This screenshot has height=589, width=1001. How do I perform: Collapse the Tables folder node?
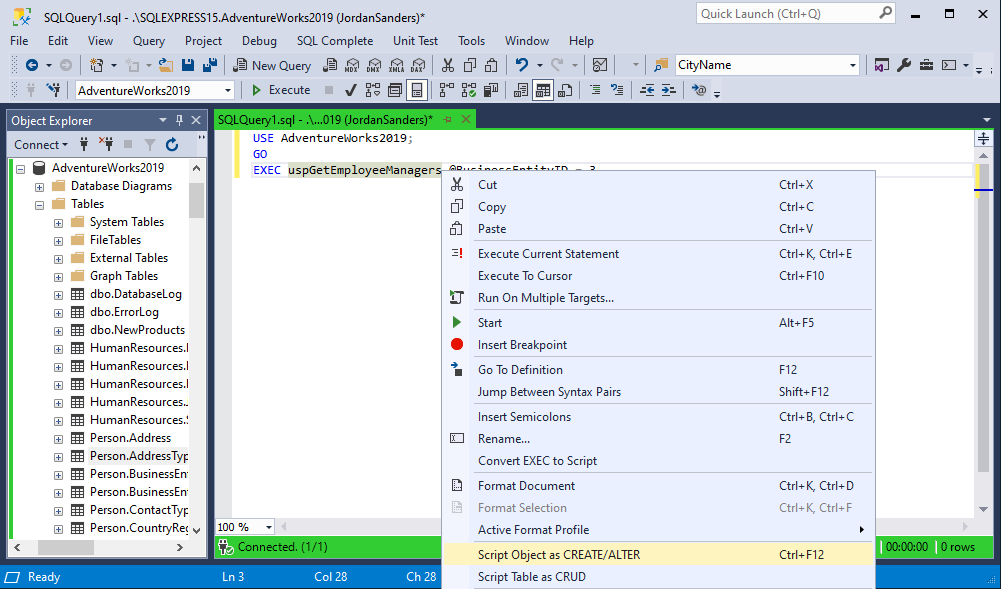40,205
